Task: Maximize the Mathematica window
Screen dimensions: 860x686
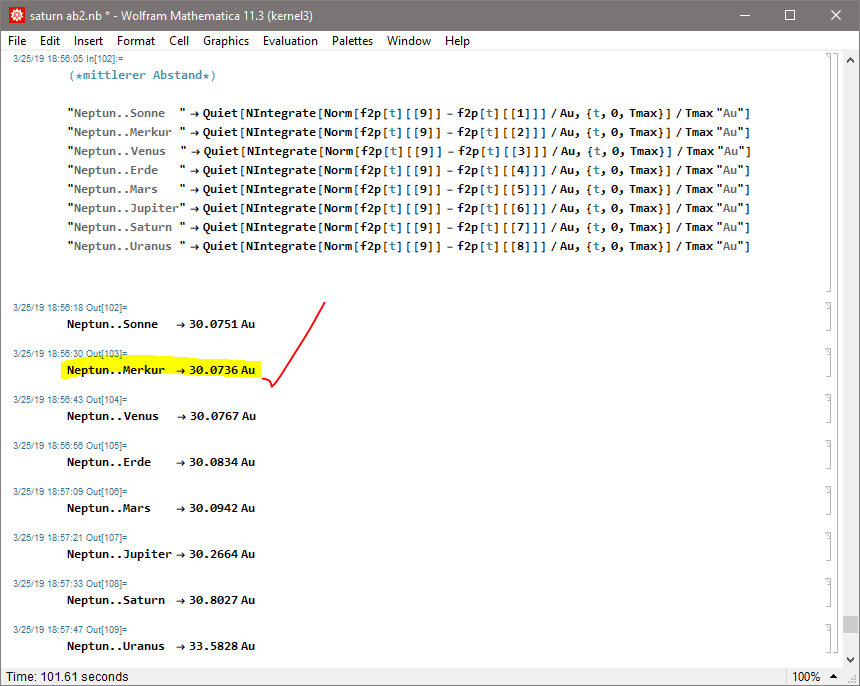Action: (790, 15)
